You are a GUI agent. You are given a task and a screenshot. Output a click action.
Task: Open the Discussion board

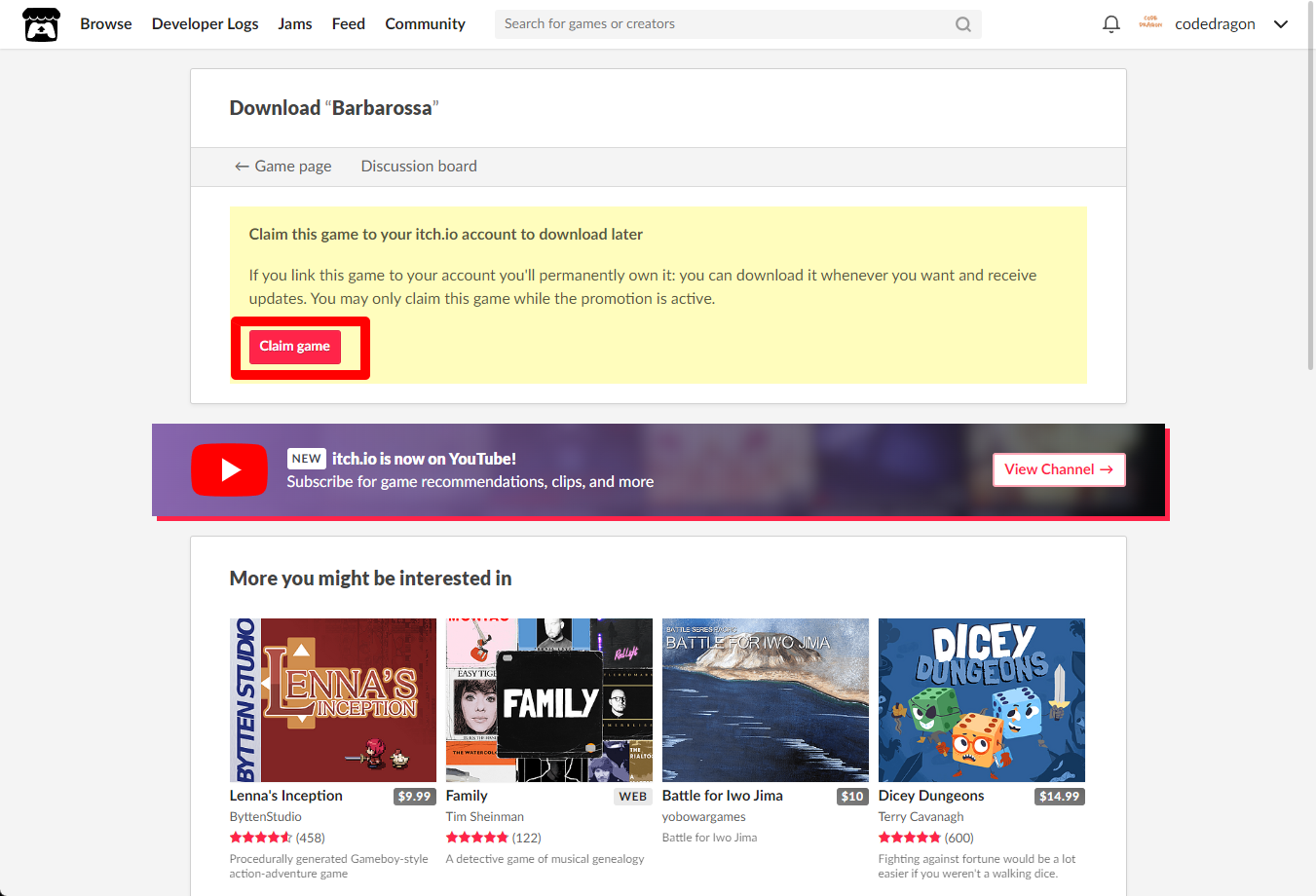(419, 167)
